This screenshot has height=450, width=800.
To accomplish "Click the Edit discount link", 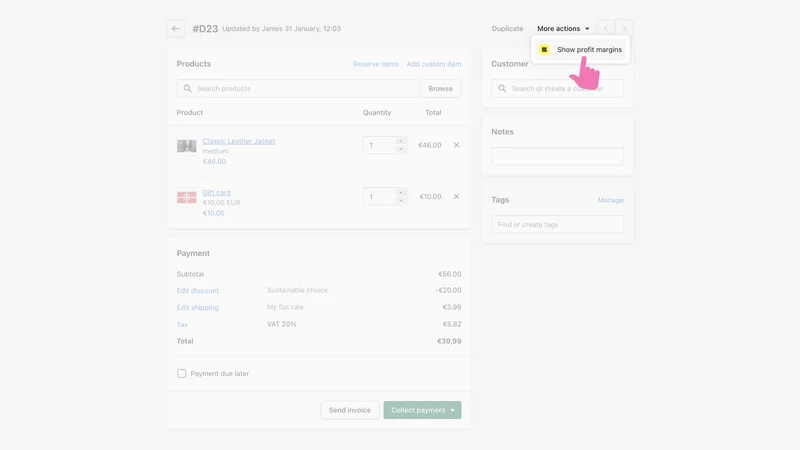I will [x=197, y=290].
